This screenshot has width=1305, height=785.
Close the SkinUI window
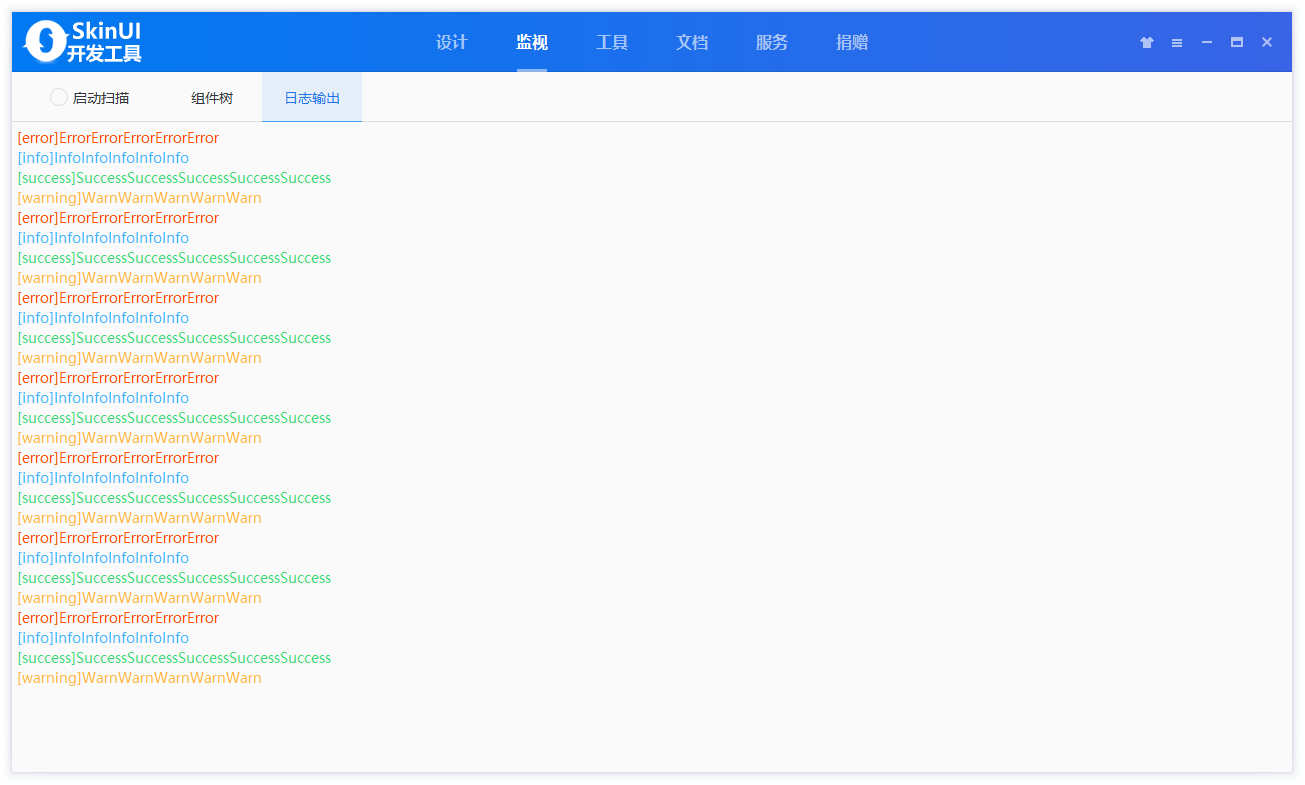[x=1267, y=42]
